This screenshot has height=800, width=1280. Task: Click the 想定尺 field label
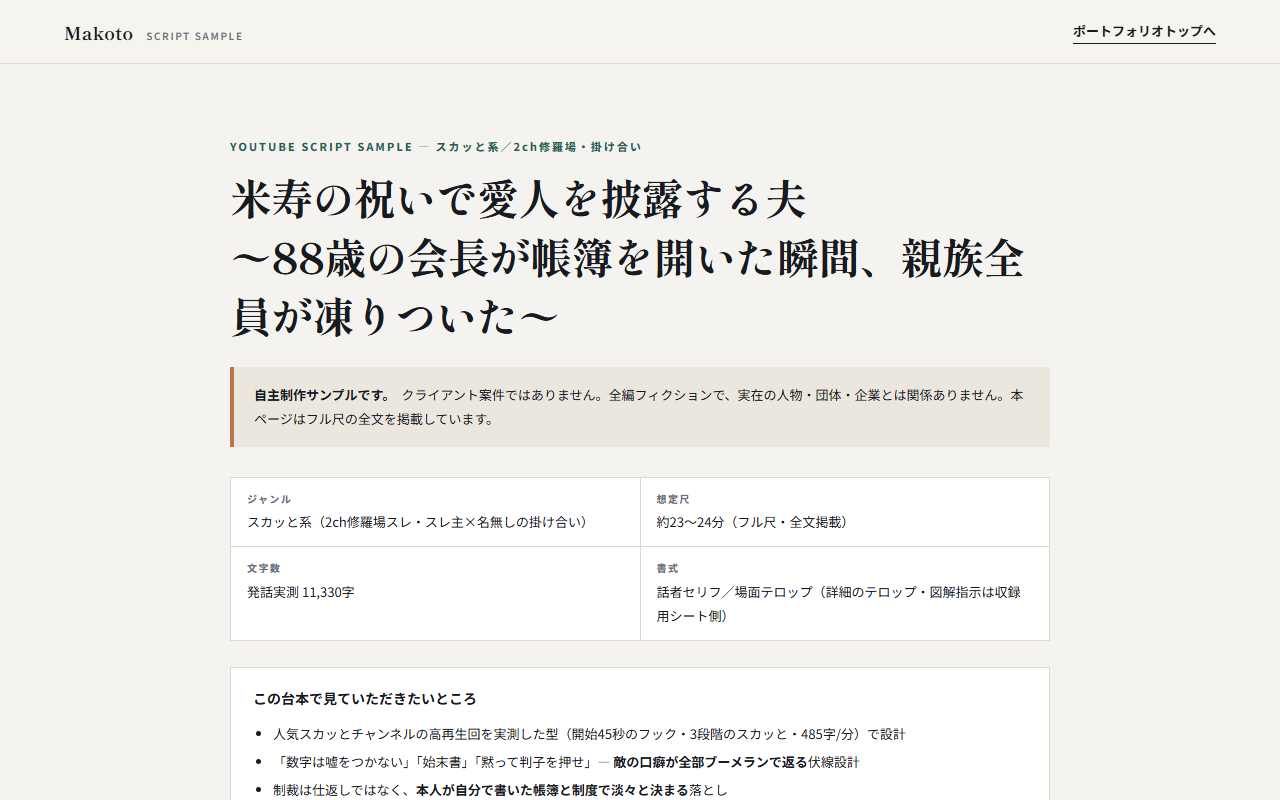click(673, 499)
